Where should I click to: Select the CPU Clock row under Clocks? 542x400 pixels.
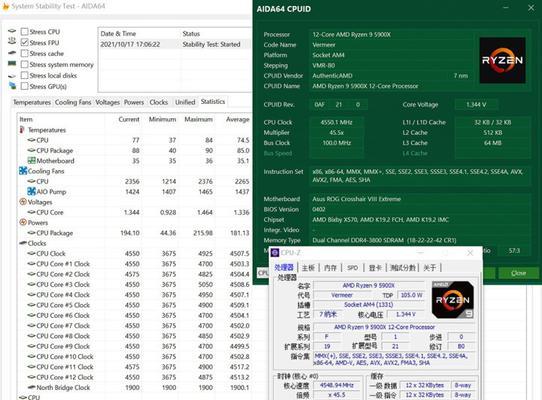tap(134, 253)
